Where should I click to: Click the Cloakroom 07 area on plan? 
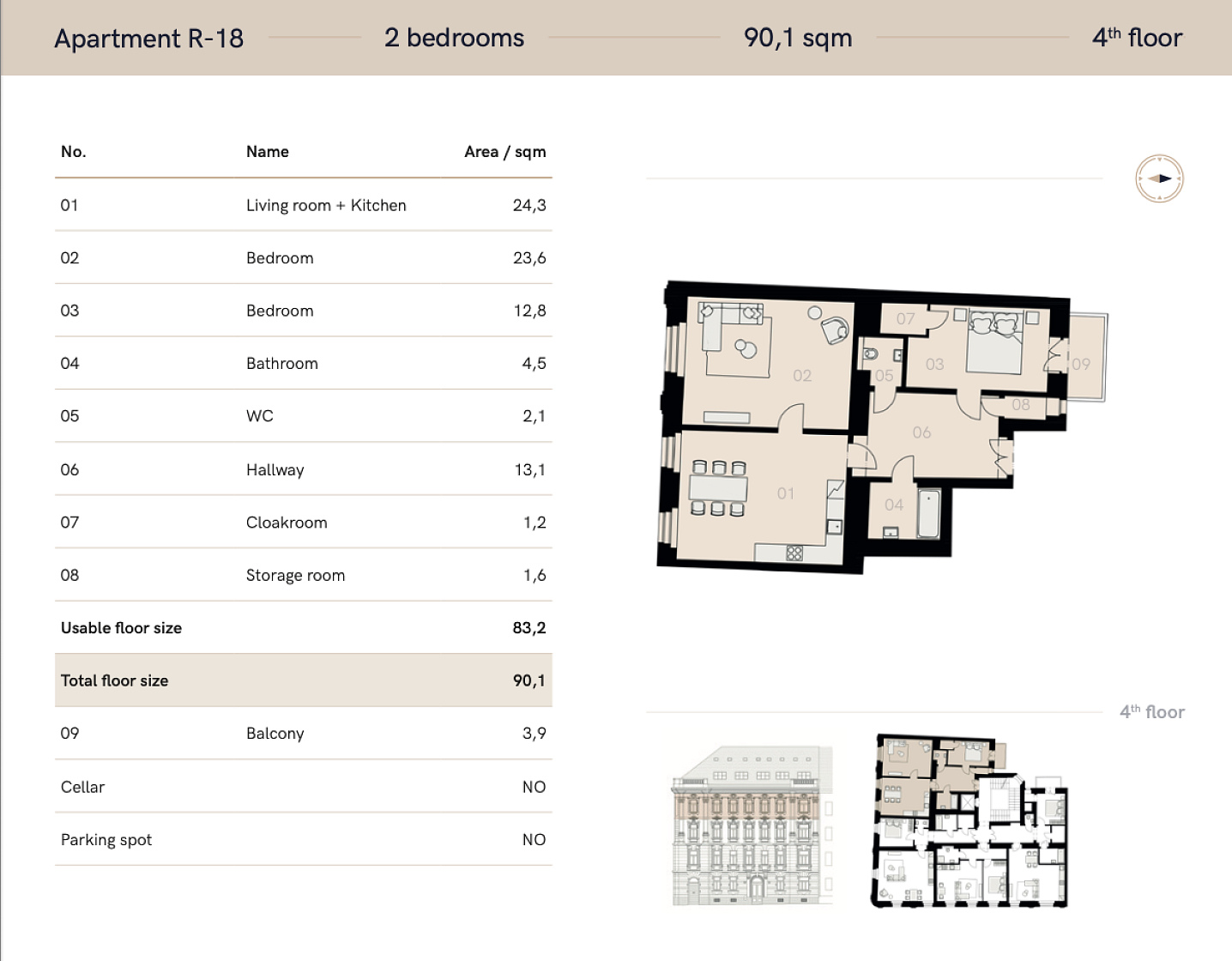pyautogui.click(x=905, y=318)
